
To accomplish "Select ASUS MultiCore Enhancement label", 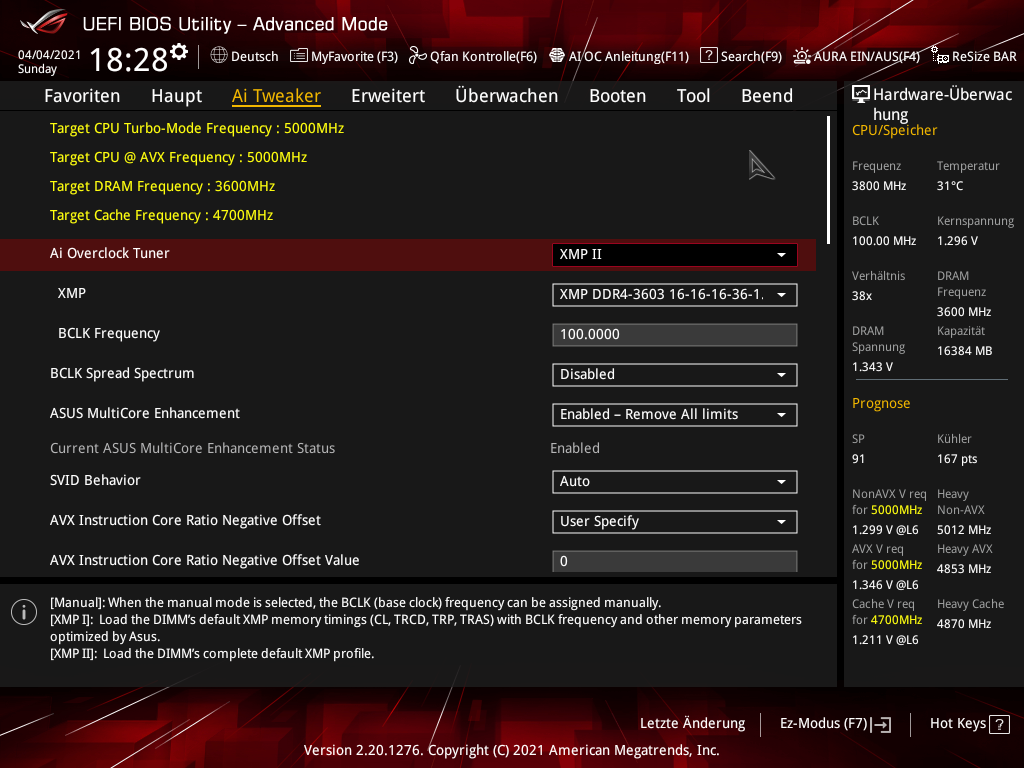I will pos(145,413).
